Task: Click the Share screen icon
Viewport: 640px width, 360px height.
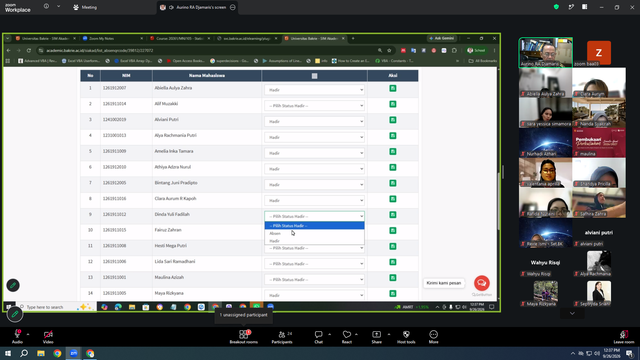Action: point(376,336)
